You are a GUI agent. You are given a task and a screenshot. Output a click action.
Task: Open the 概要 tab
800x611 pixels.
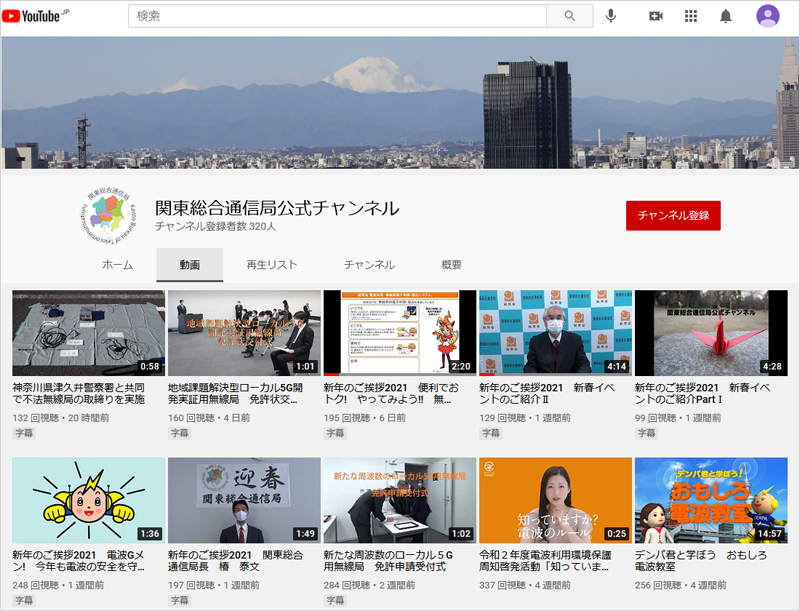451,265
